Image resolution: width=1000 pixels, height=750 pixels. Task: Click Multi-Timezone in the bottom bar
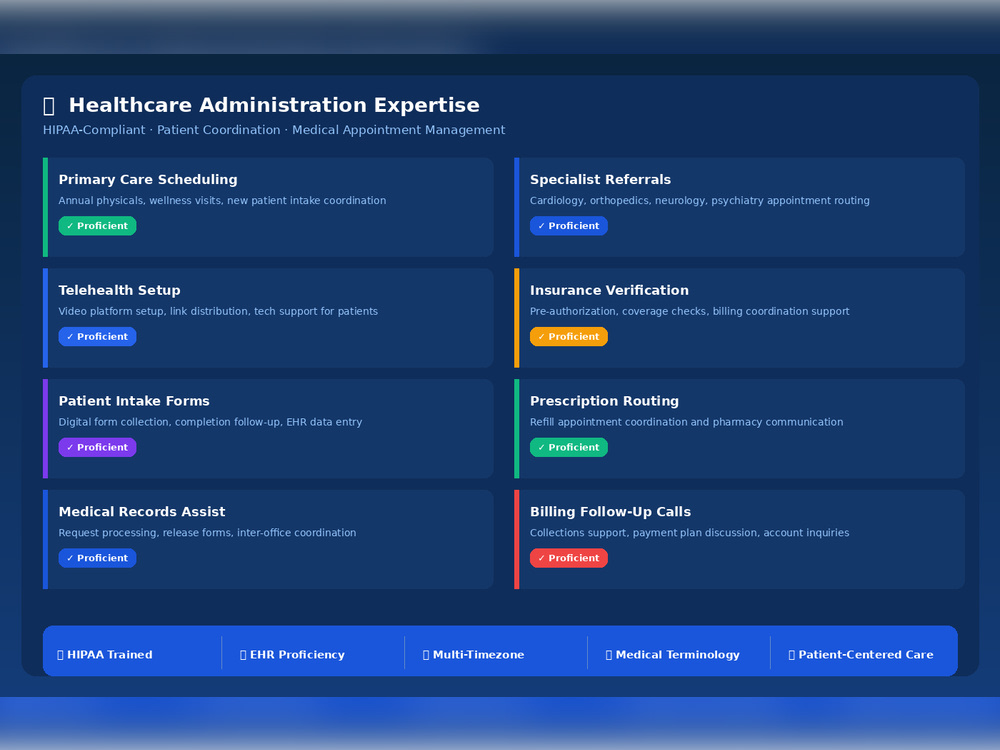click(x=473, y=654)
